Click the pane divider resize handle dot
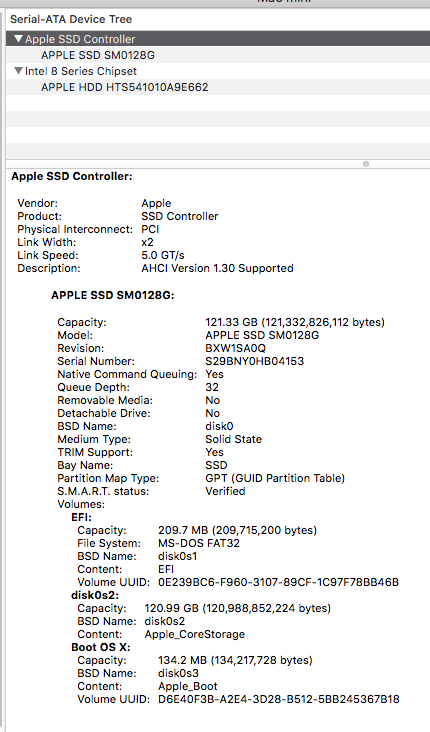430x732 pixels. pos(366,164)
